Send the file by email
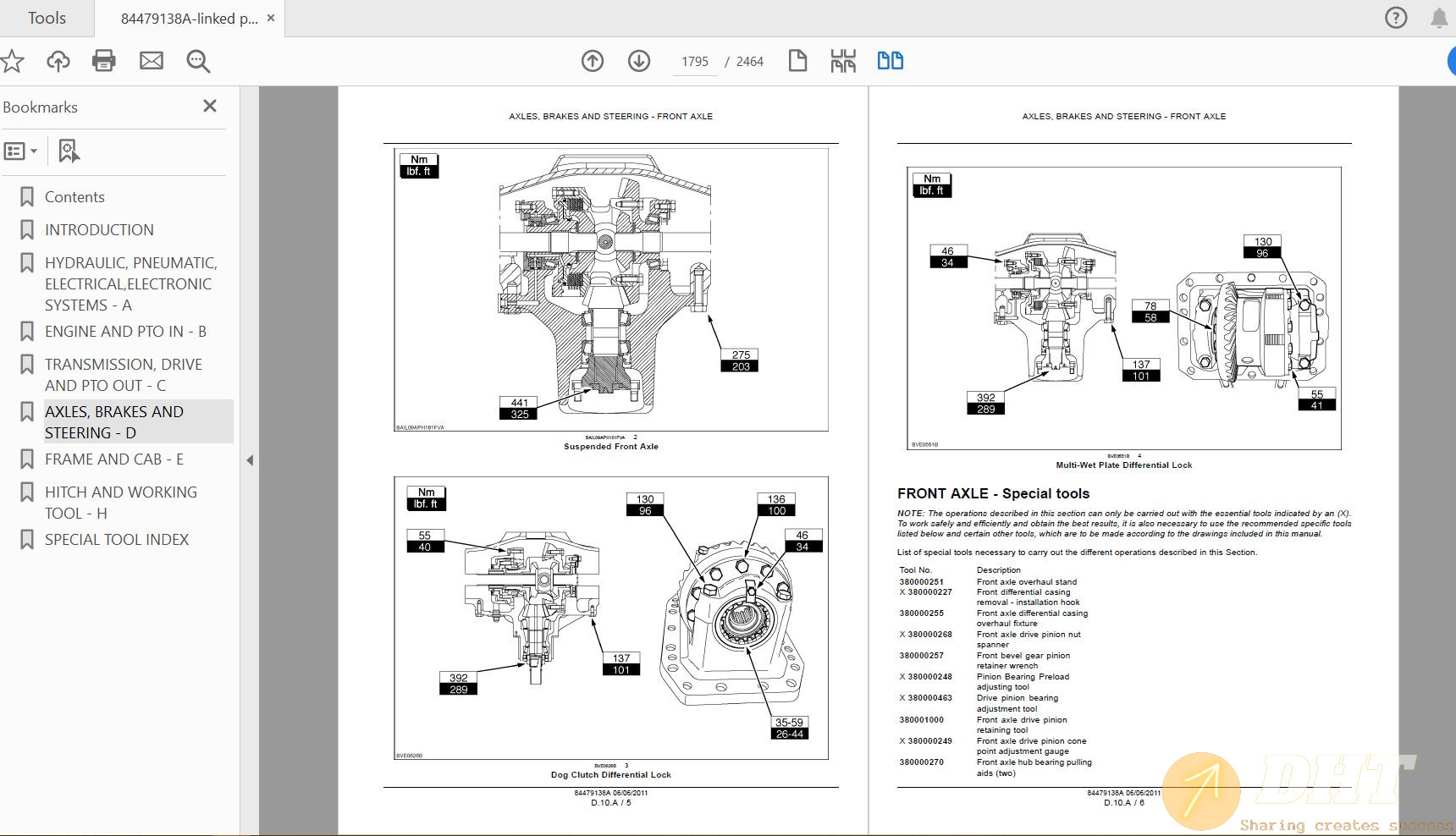Screen dimensions: 1456x836 point(152,61)
